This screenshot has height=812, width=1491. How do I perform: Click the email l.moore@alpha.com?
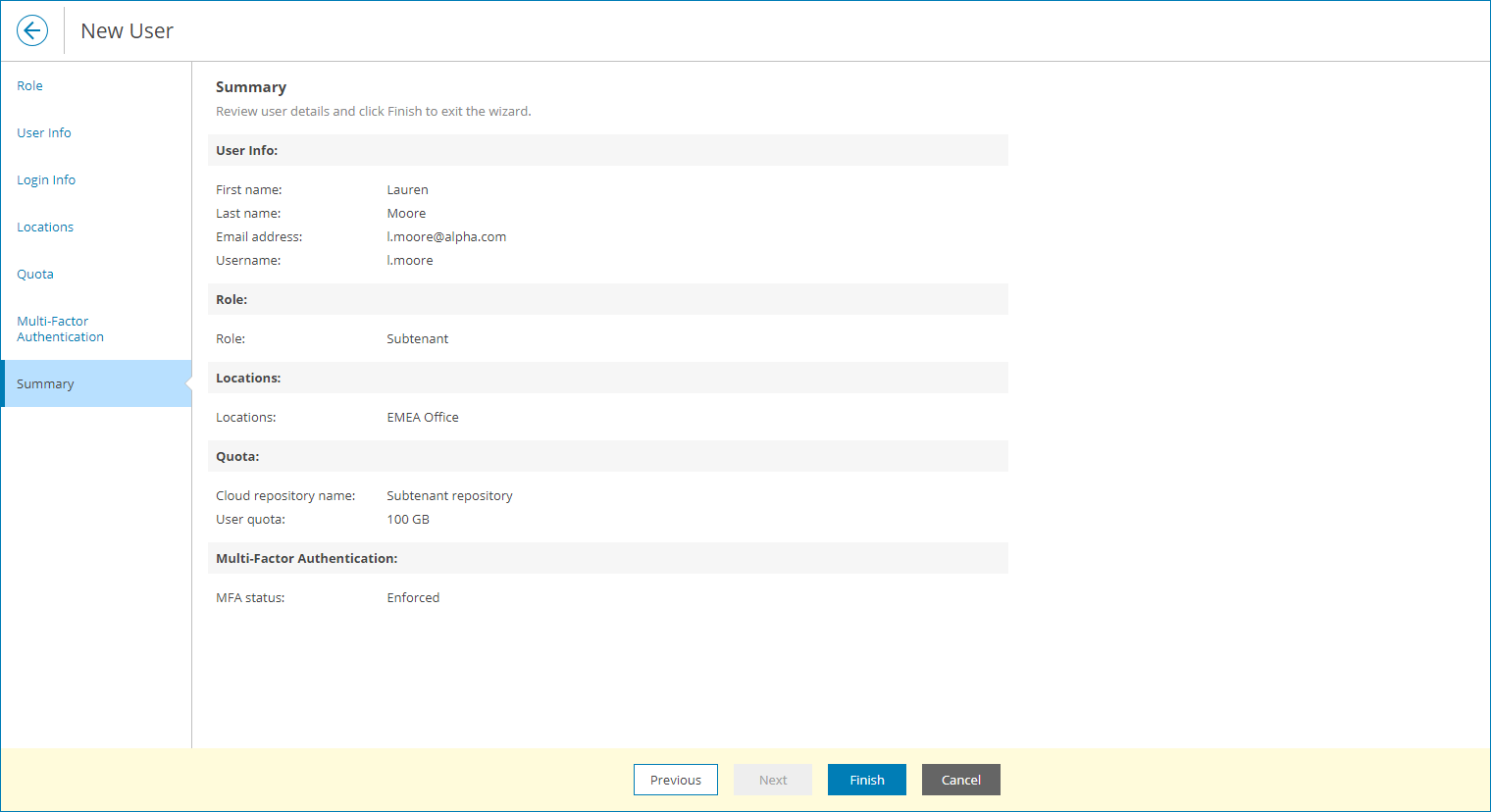click(x=446, y=236)
